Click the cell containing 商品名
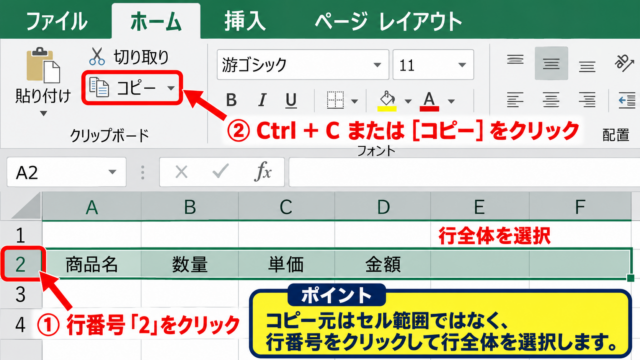The image size is (640, 360). coord(92,264)
